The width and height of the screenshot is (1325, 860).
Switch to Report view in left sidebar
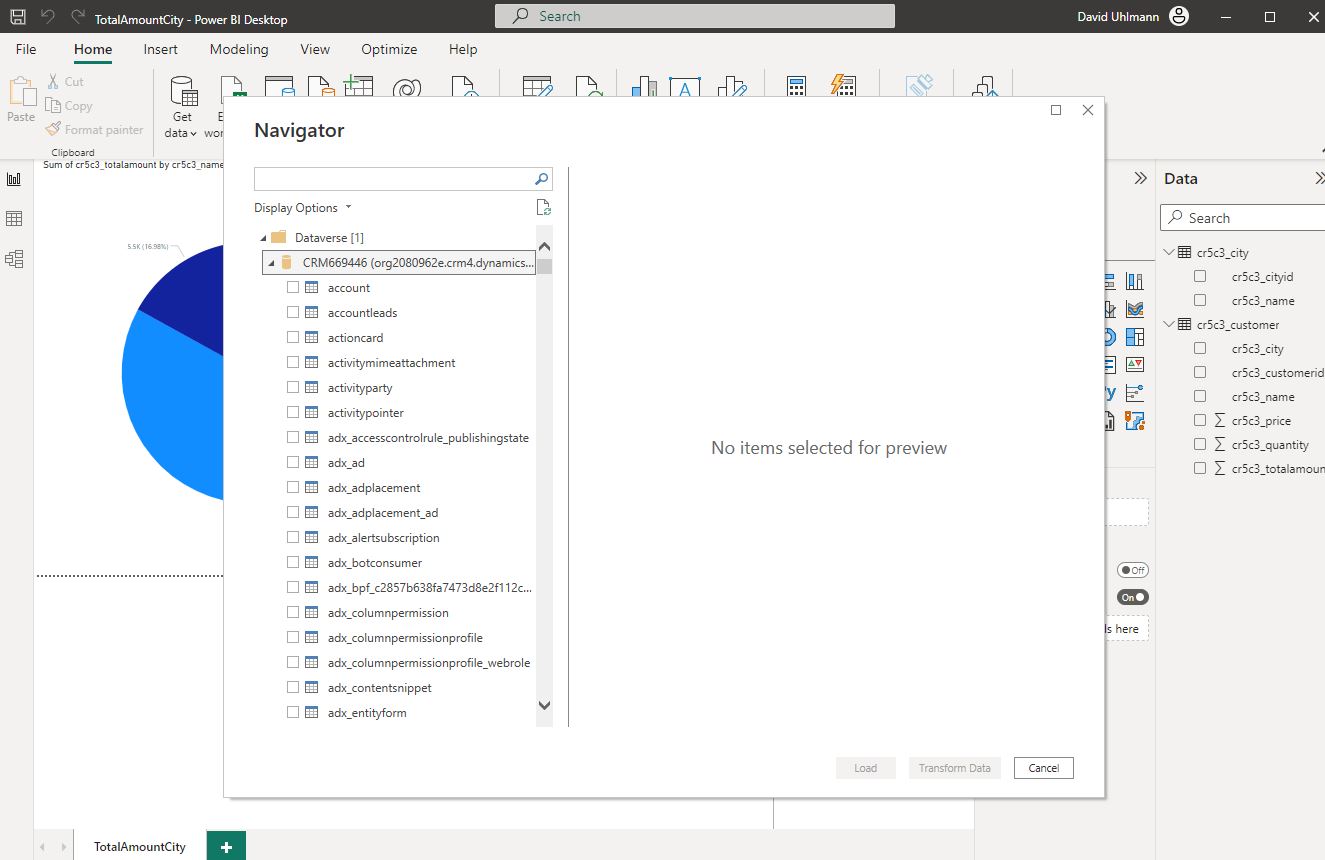point(14,179)
